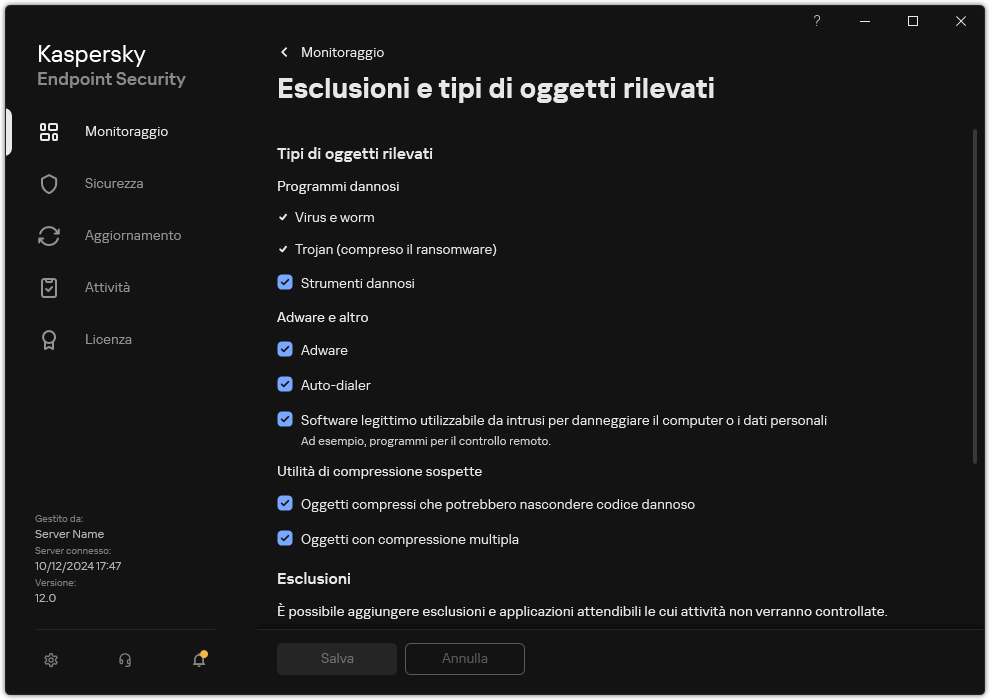
Task: Open the Licenza key icon
Action: pos(48,339)
